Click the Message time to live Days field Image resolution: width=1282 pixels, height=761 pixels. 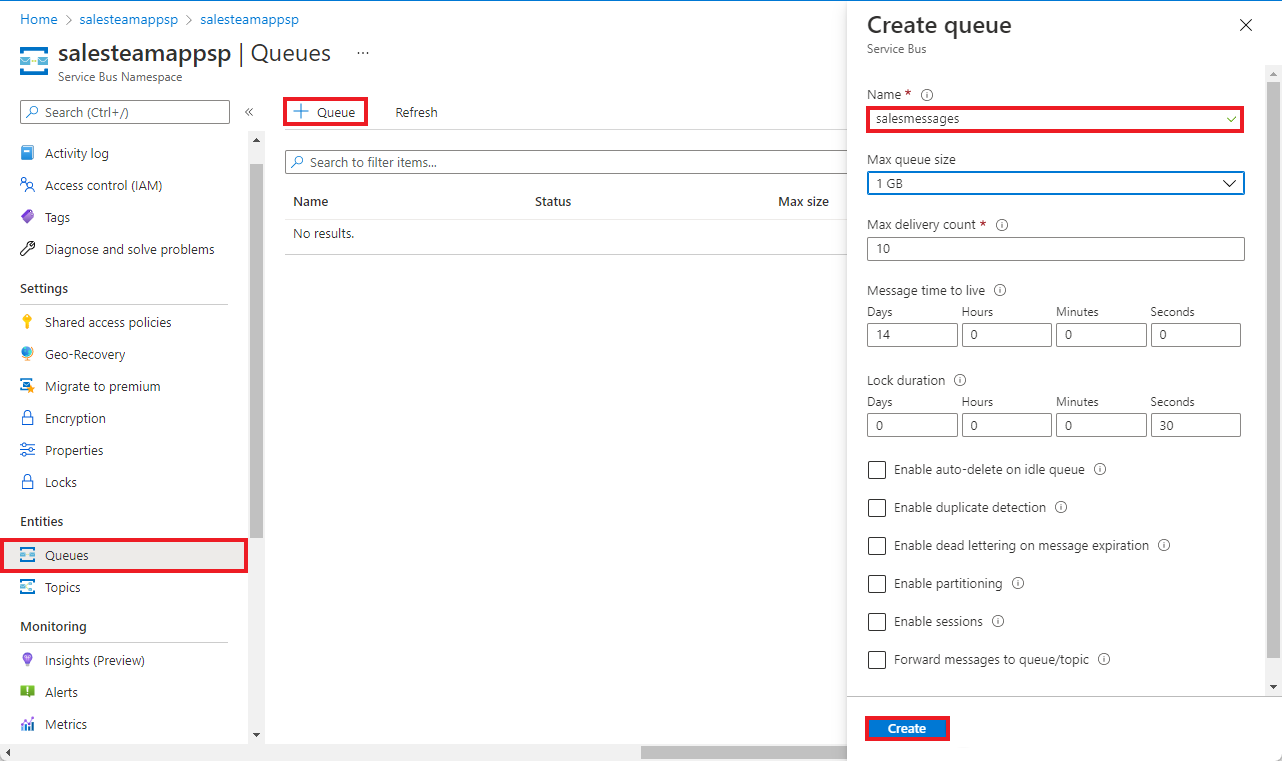[912, 335]
